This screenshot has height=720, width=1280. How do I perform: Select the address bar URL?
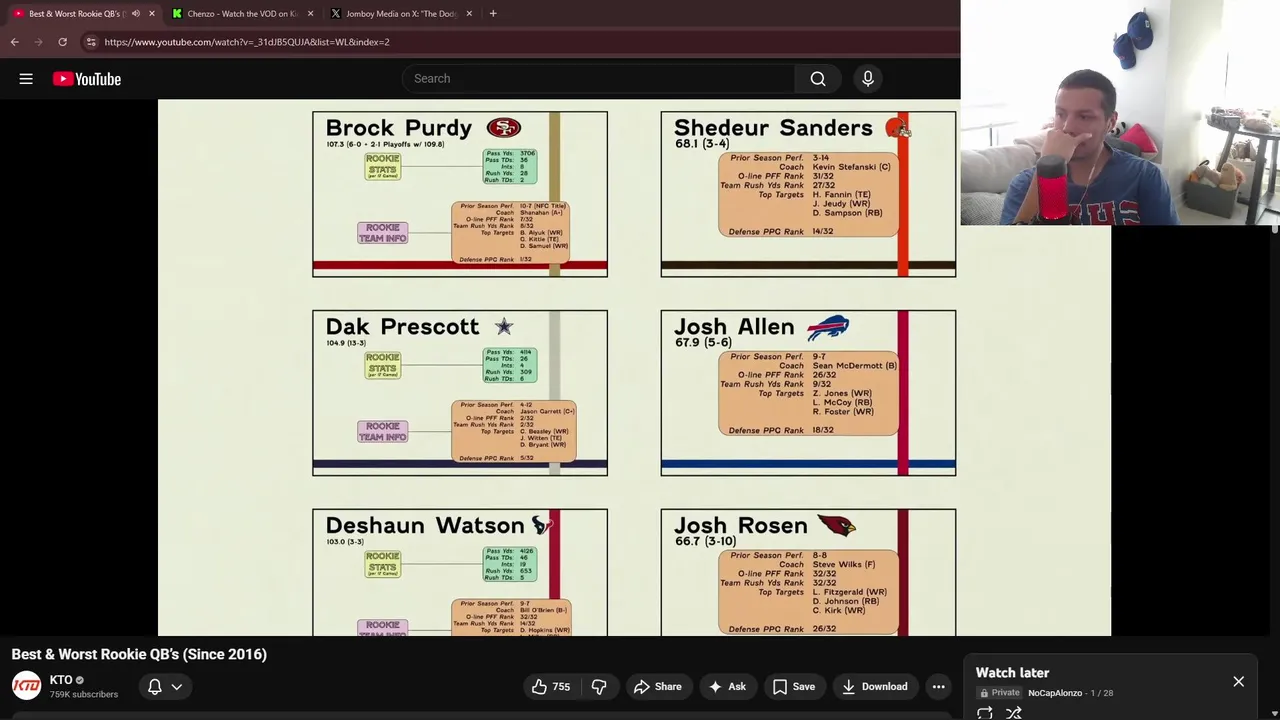(247, 42)
